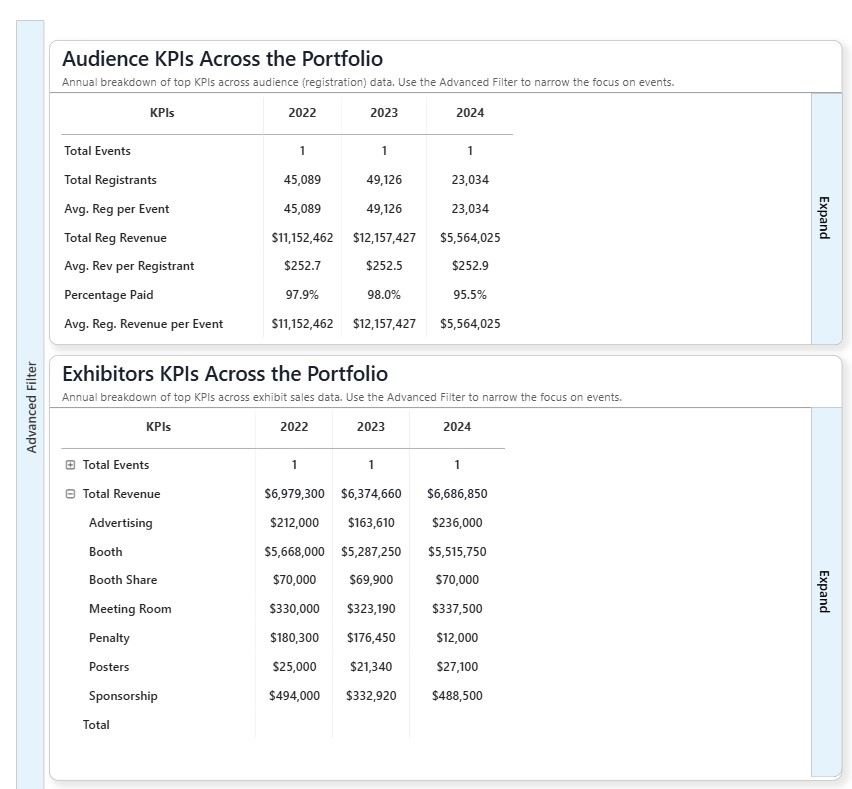
Task: Select the Sponsorship revenue row label
Action: click(x=123, y=696)
